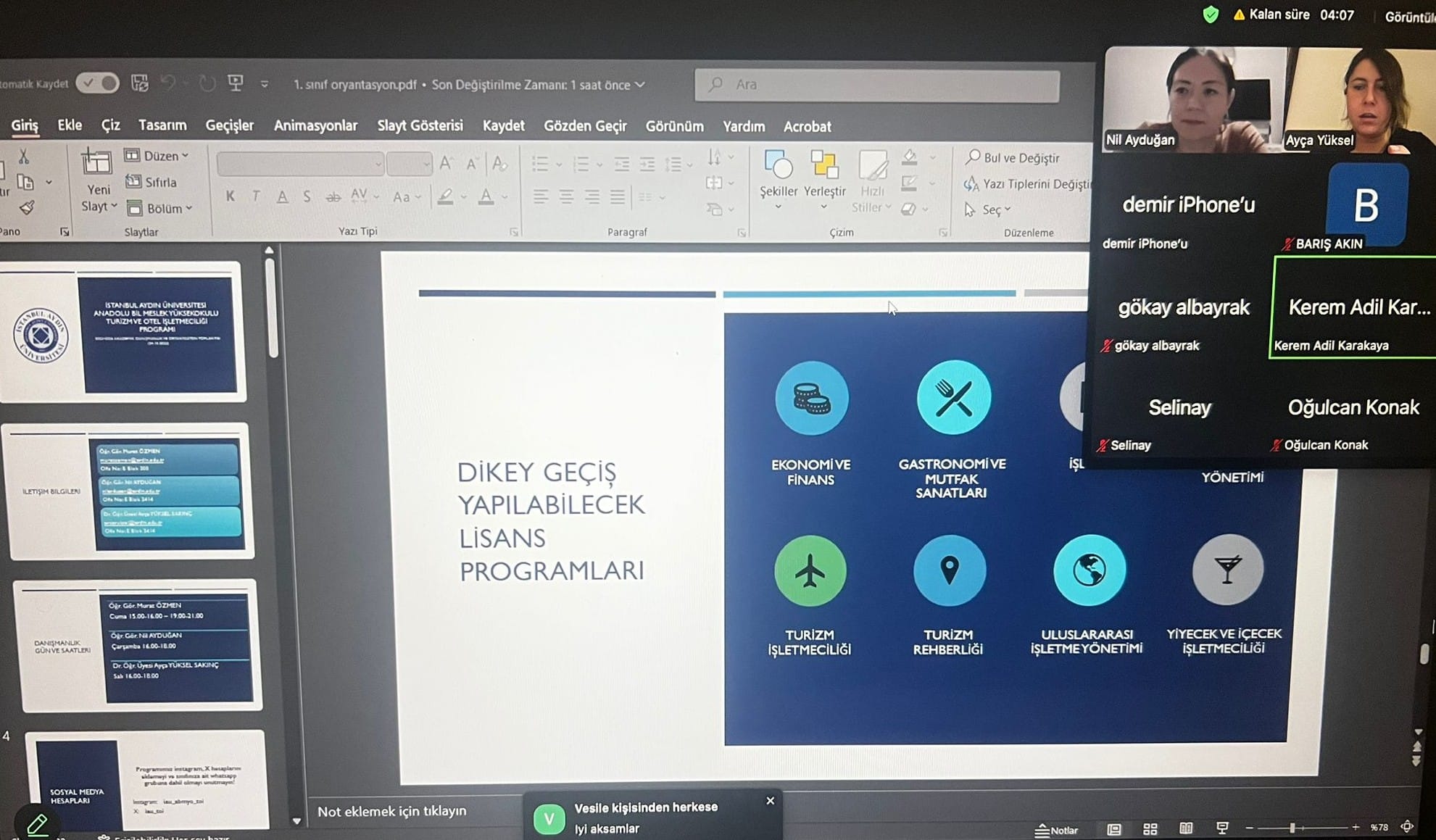Click the text highlight color button
Image resolution: width=1436 pixels, height=840 pixels.
coord(445,197)
